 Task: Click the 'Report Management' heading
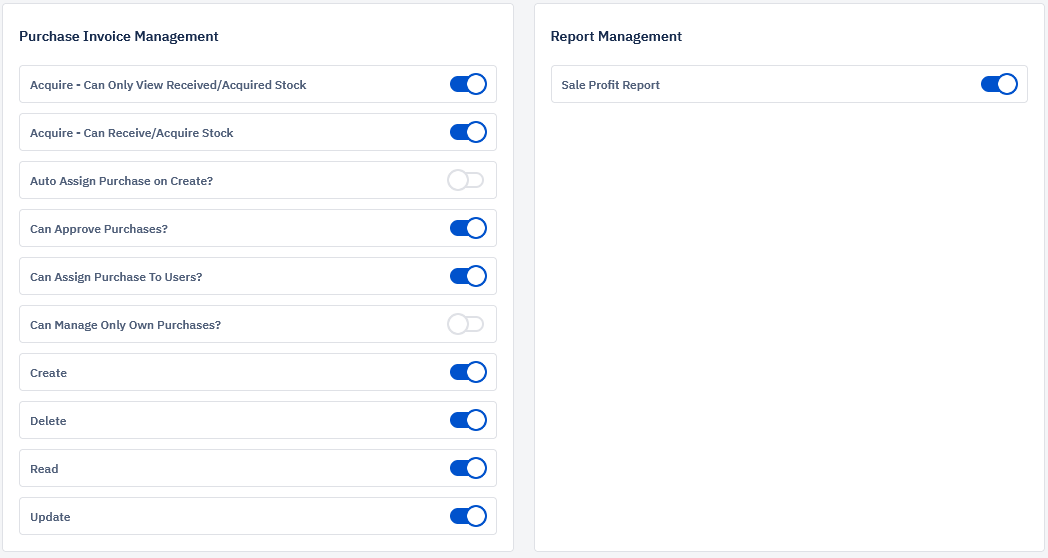pyautogui.click(x=616, y=36)
